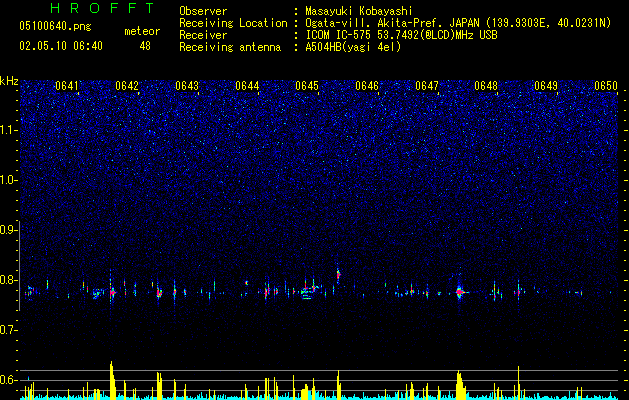This screenshot has height=400, width=629.
Task: Click the 0642 time marker
Action: [127, 86]
